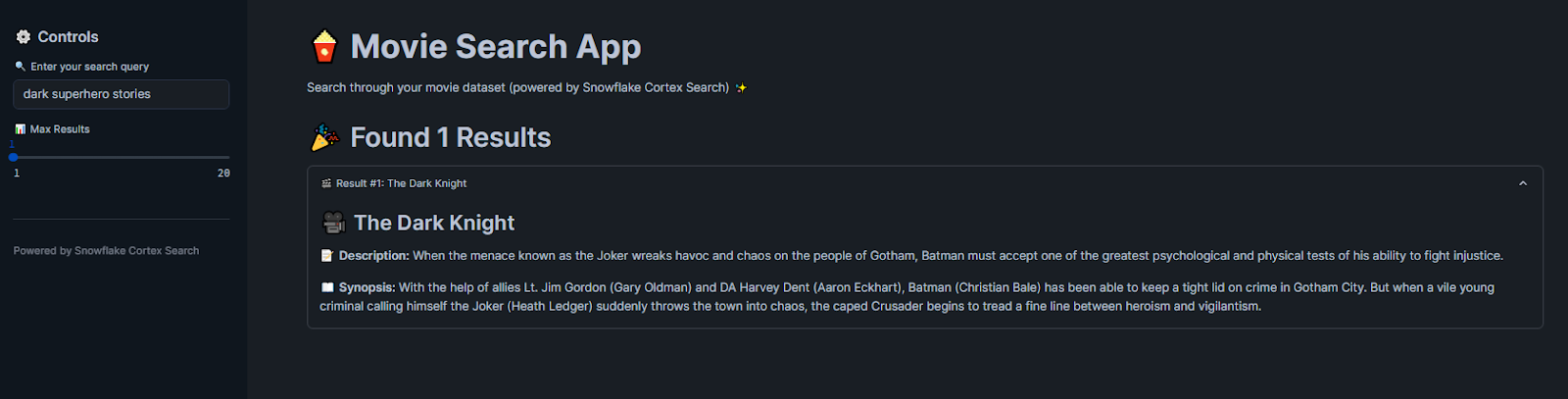Click the book icon before Synopsis
This screenshot has height=399, width=1568.
coord(327,288)
